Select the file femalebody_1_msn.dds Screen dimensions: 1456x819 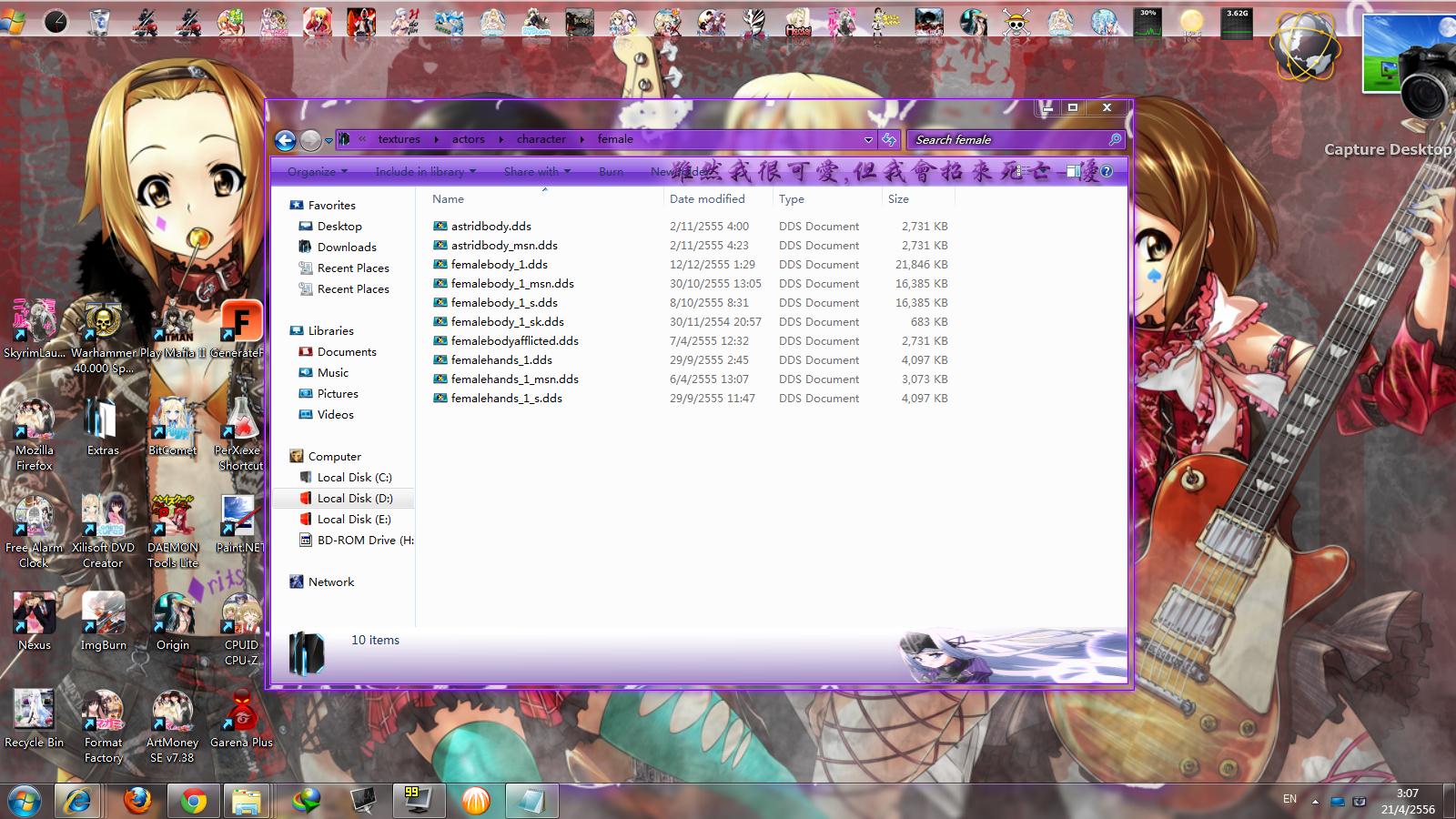tap(512, 283)
